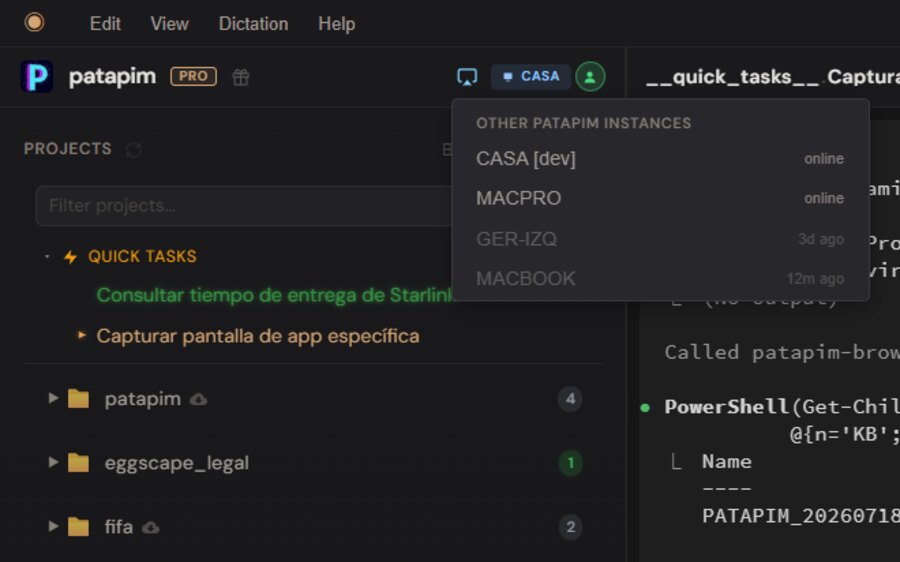
Task: Open the green user account icon
Action: (590, 76)
